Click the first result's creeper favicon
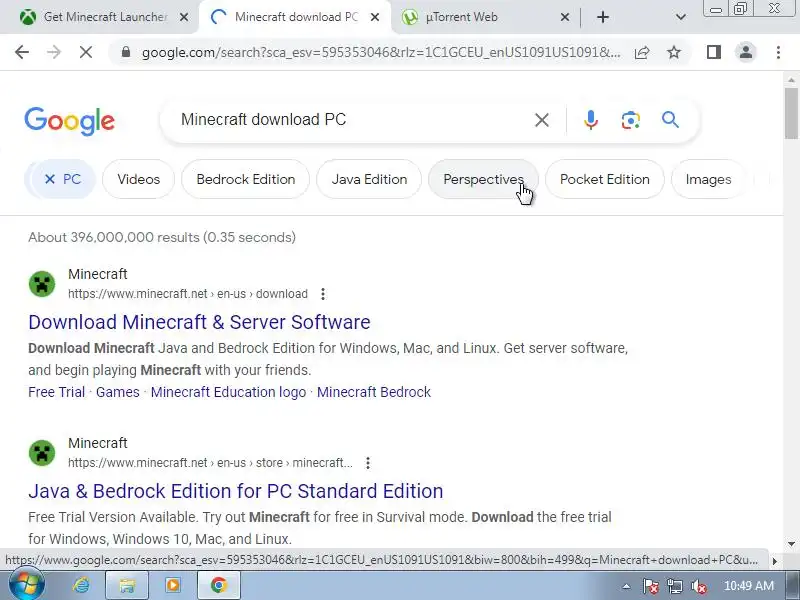This screenshot has height=600, width=800. (42, 284)
